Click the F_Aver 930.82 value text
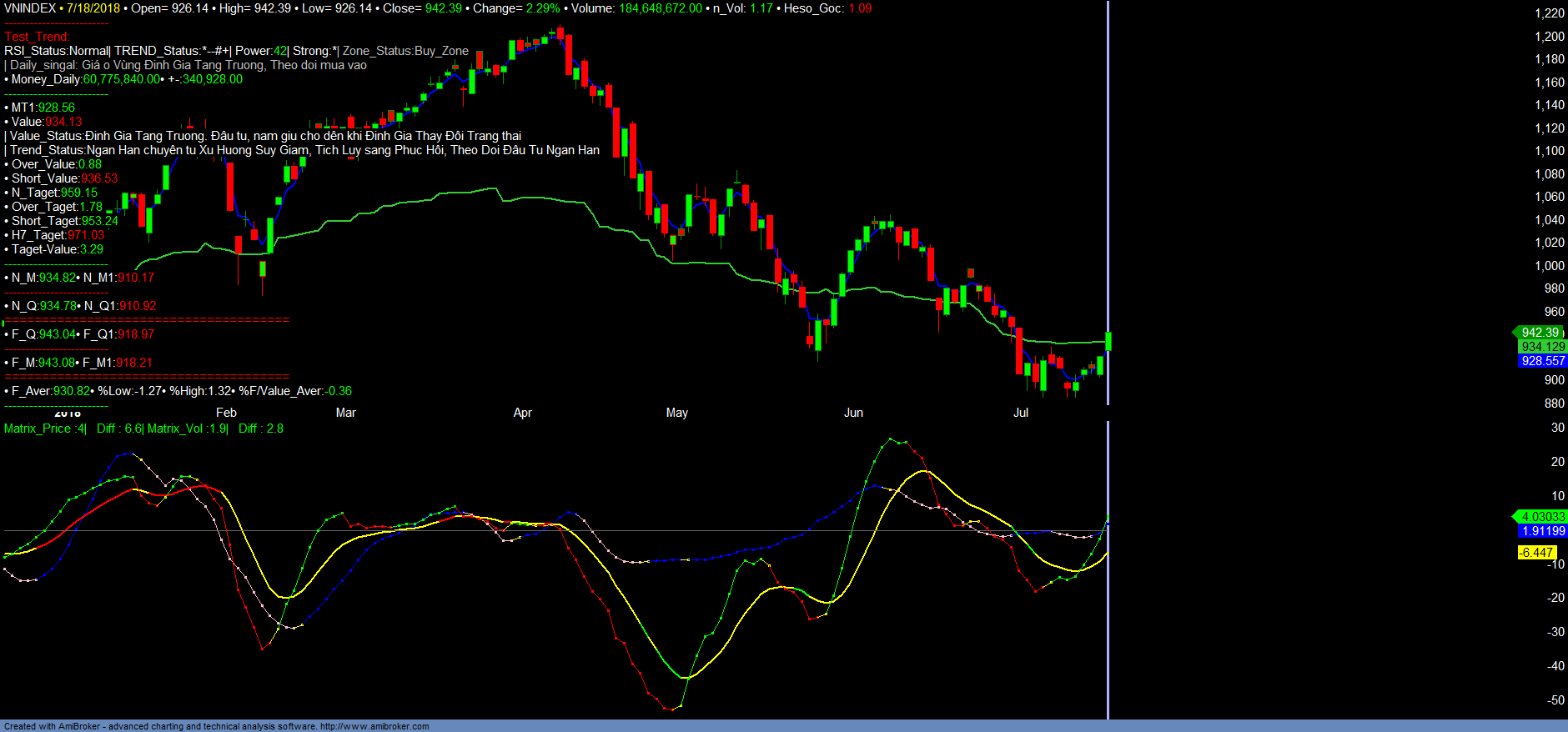 tap(50, 391)
